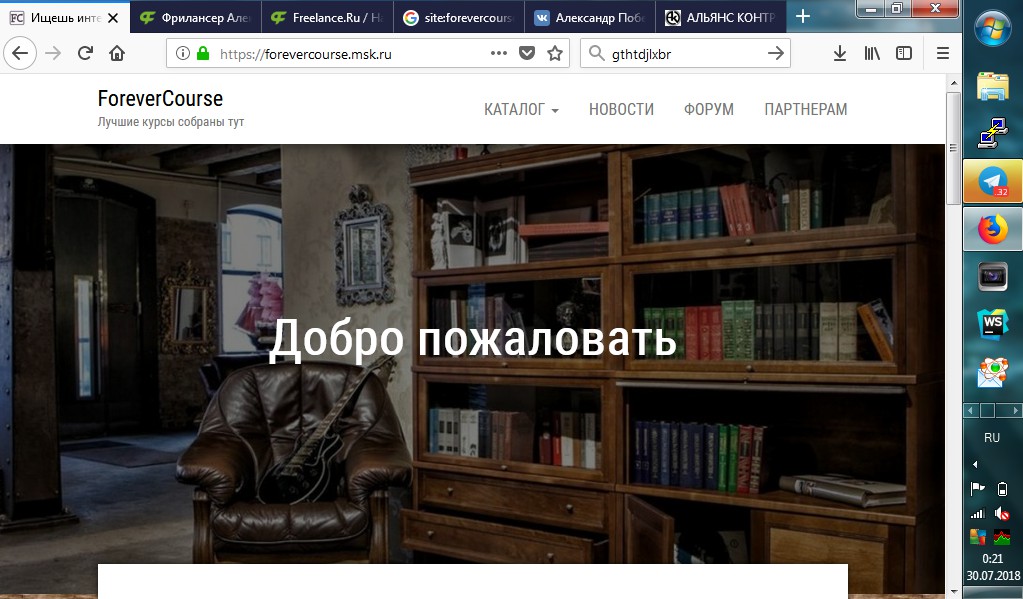Show hidden tray icons arrow
Image resolution: width=1023 pixels, height=599 pixels.
(x=975, y=465)
